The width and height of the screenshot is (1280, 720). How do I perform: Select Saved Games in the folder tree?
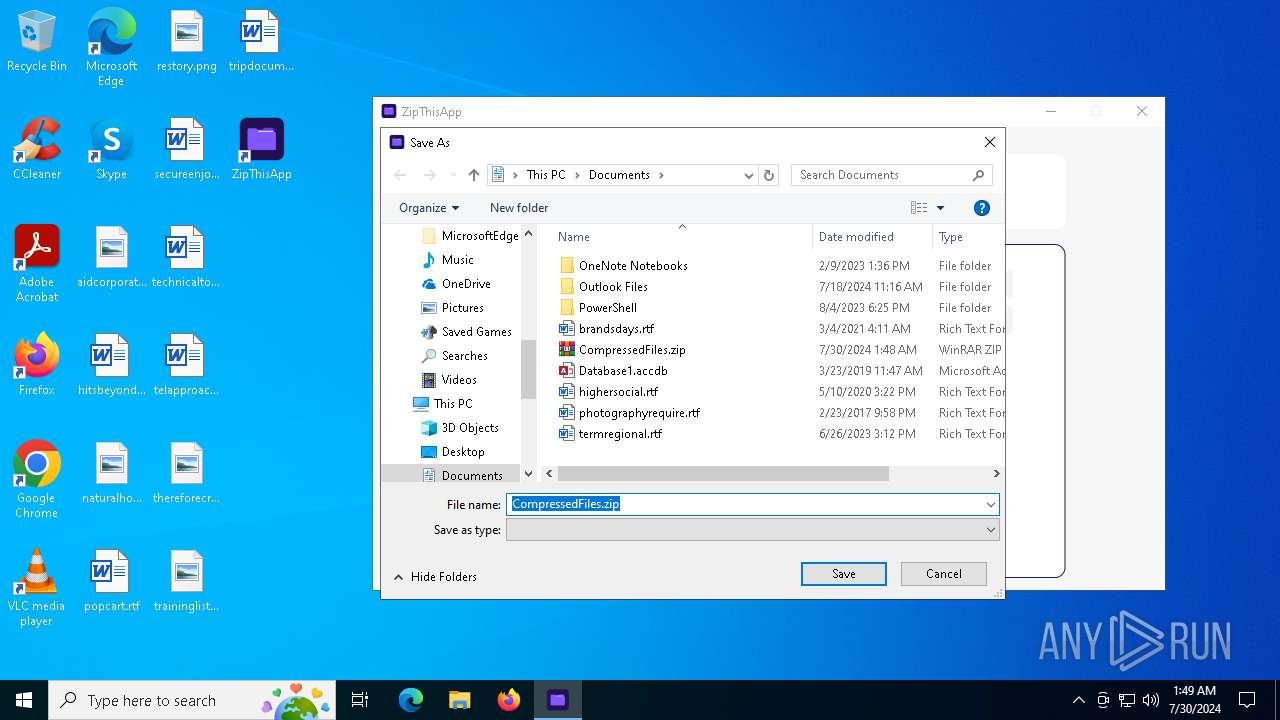pos(476,332)
